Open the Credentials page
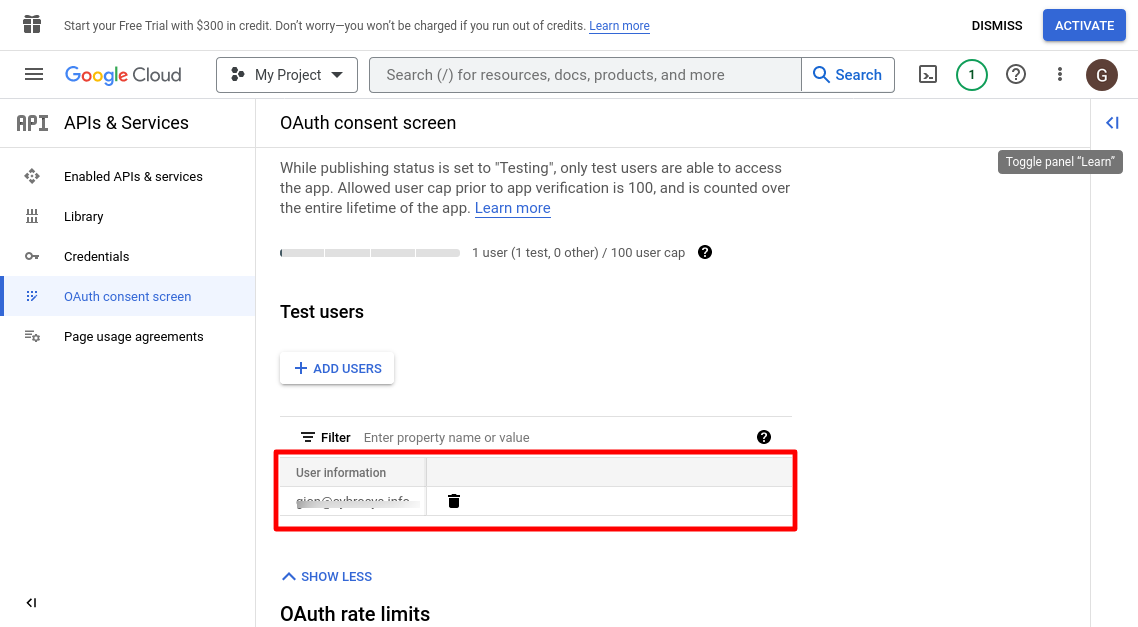This screenshot has width=1138, height=627. [x=96, y=257]
